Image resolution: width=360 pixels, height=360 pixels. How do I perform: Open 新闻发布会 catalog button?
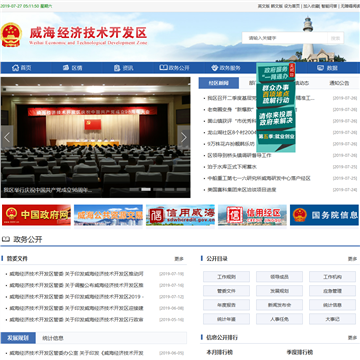[x=279, y=305]
